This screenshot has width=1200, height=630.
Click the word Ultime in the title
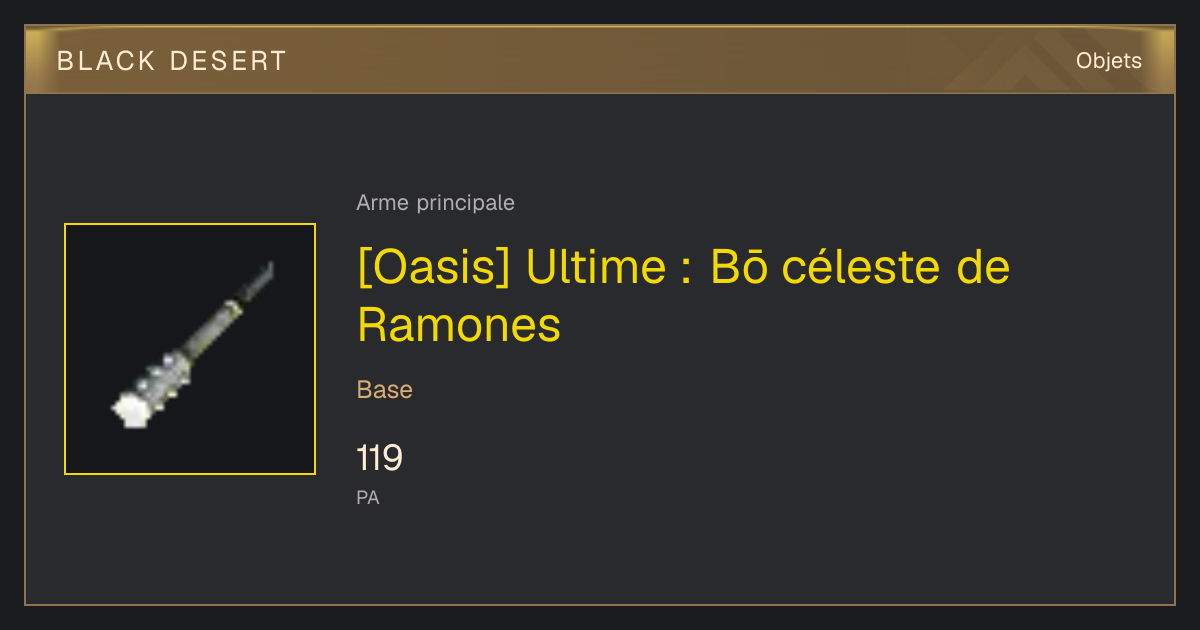pyautogui.click(x=596, y=268)
